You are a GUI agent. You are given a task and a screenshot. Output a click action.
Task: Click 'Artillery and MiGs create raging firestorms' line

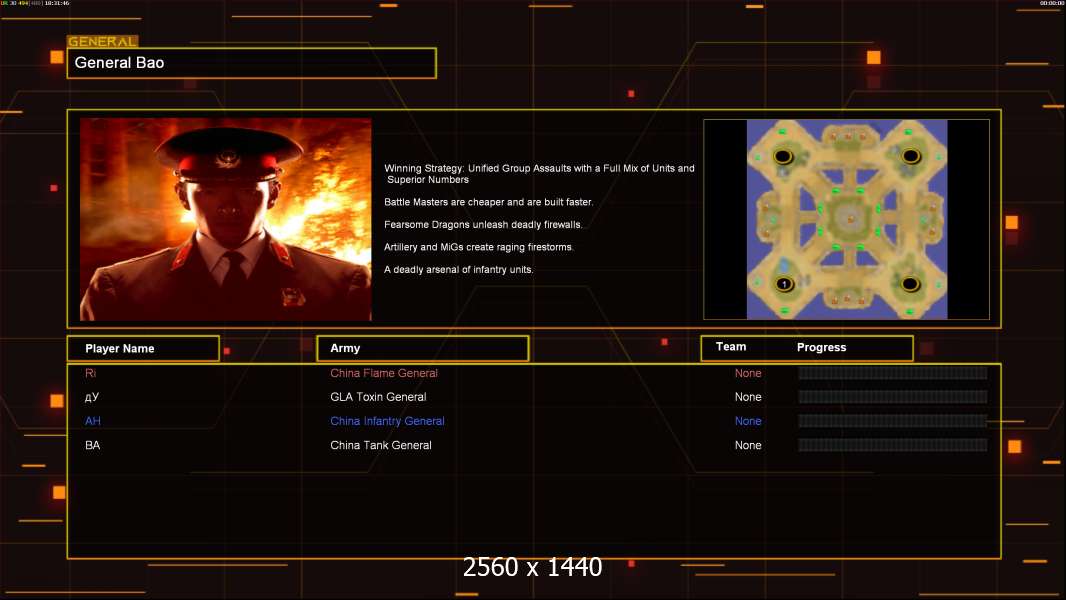479,247
